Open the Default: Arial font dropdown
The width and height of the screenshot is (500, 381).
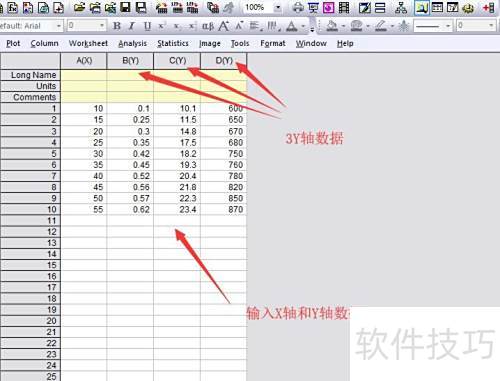tap(59, 26)
